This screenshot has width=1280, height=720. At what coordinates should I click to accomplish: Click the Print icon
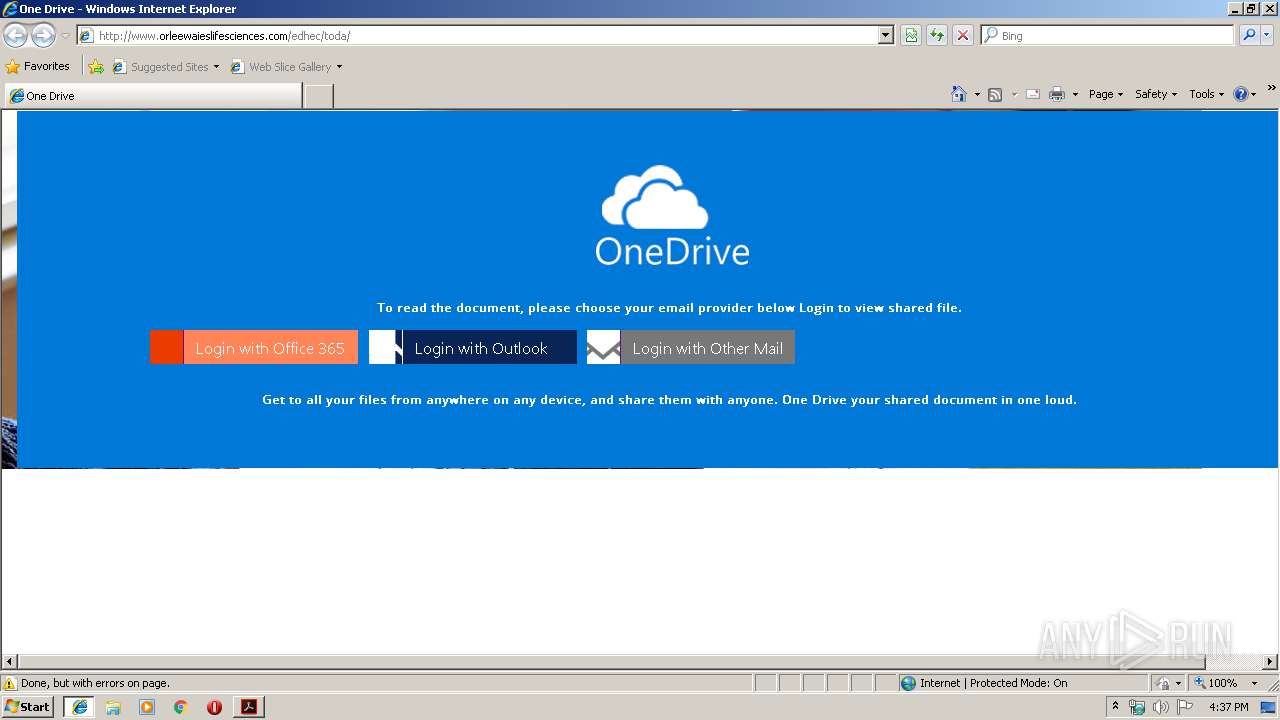coord(1057,94)
